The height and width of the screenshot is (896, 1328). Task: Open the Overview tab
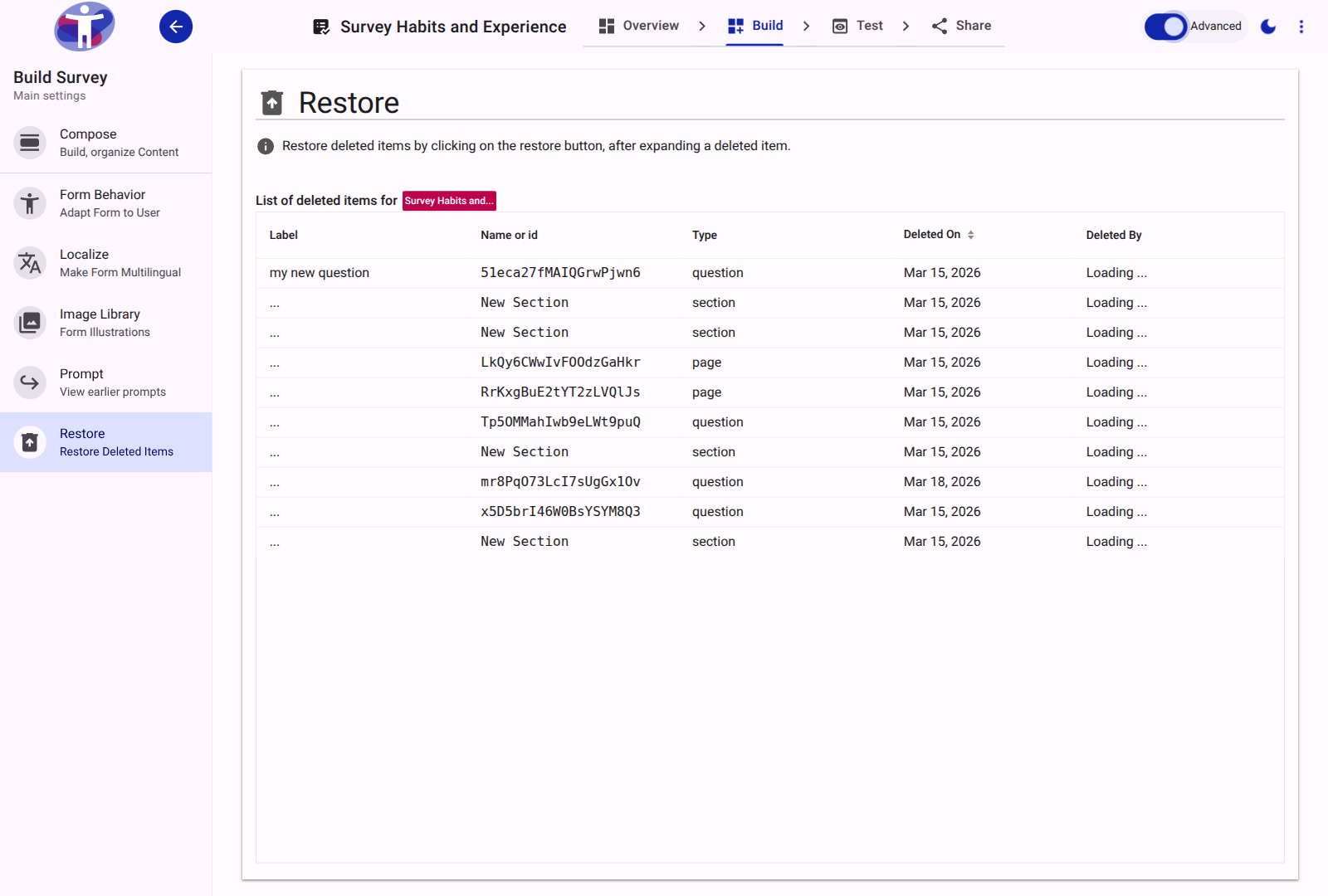tap(639, 26)
